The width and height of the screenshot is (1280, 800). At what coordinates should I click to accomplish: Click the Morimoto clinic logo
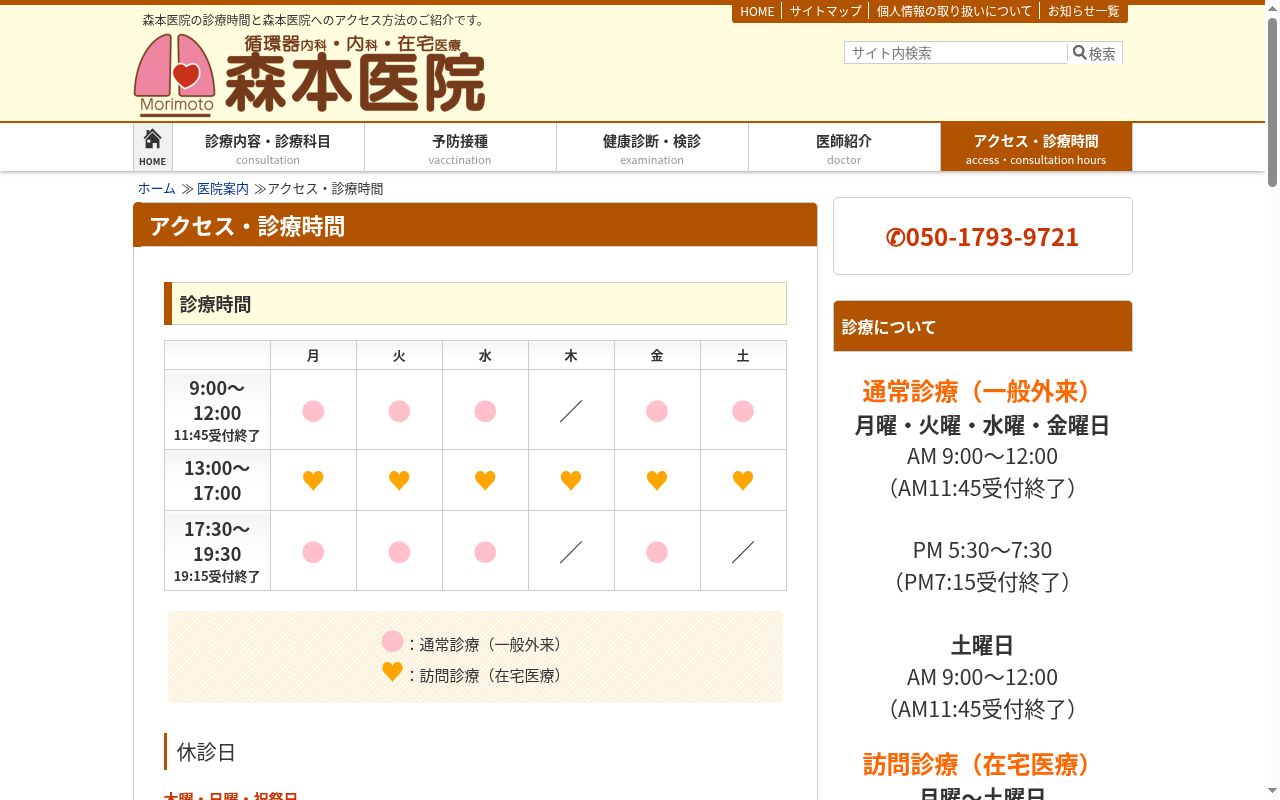(310, 75)
